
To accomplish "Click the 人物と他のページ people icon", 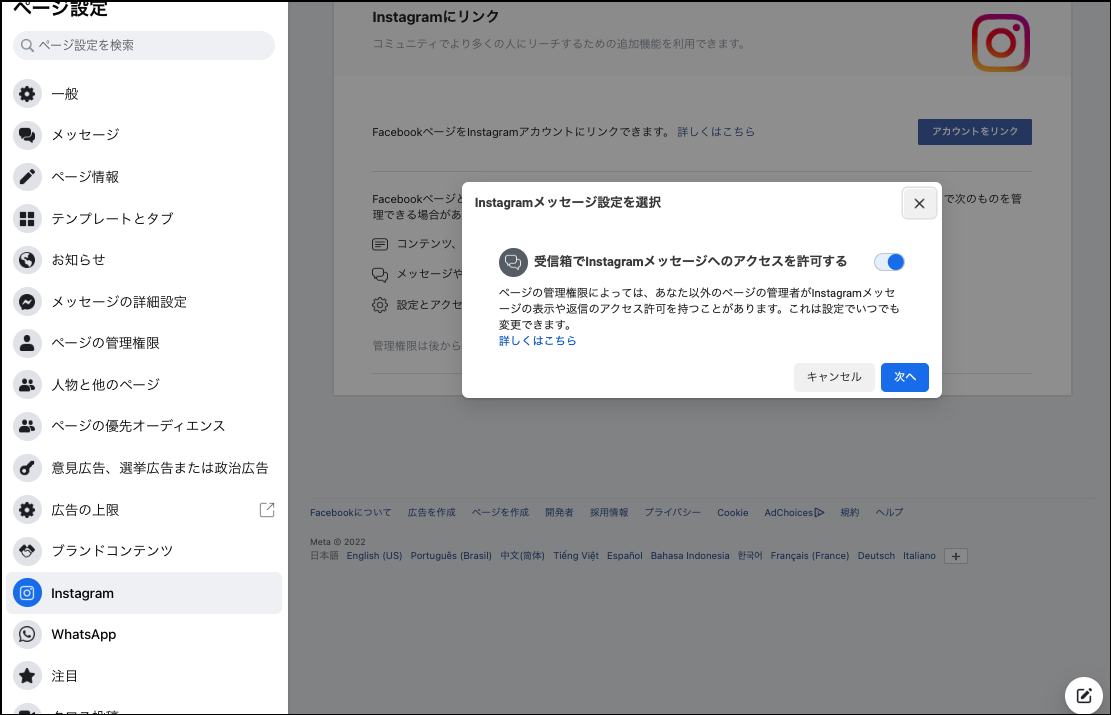I will click(27, 385).
